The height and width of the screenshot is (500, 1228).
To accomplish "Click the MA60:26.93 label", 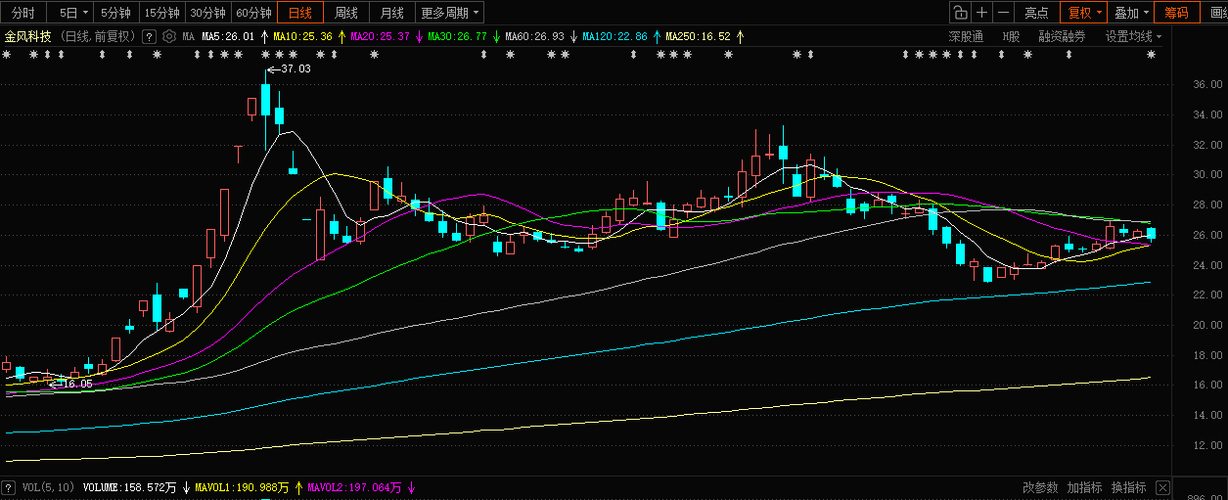I will [535, 36].
